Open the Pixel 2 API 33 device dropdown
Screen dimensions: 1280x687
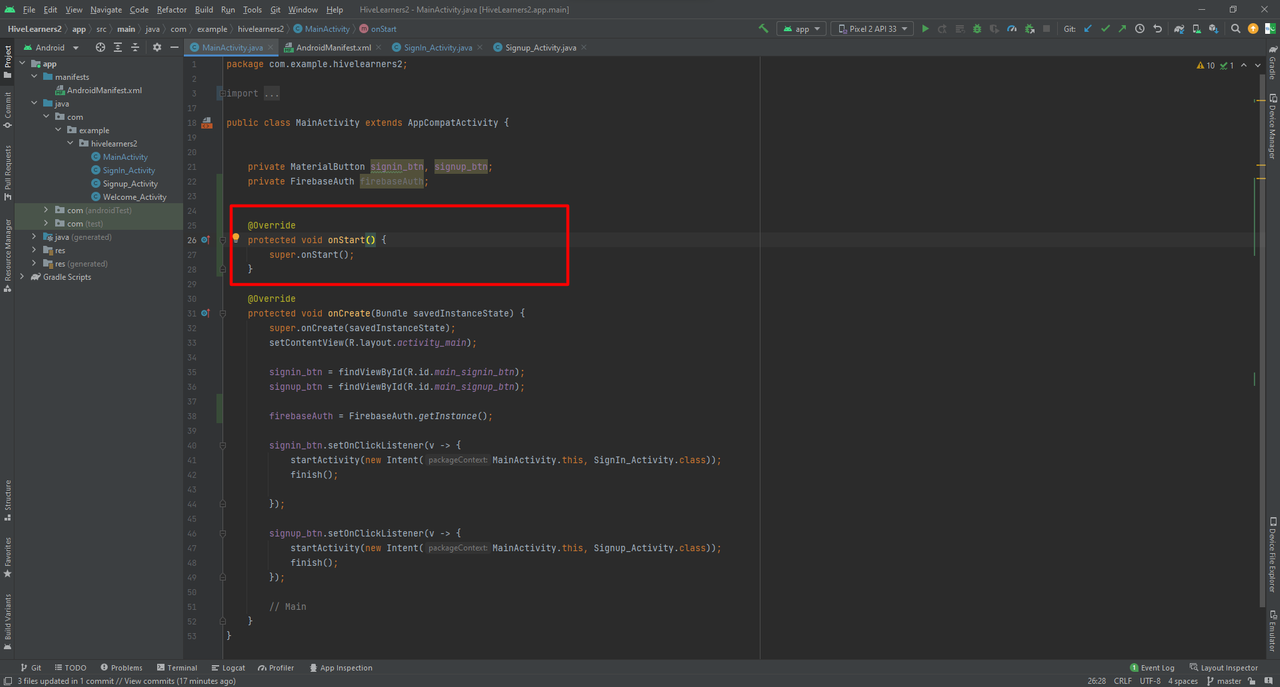(x=873, y=29)
